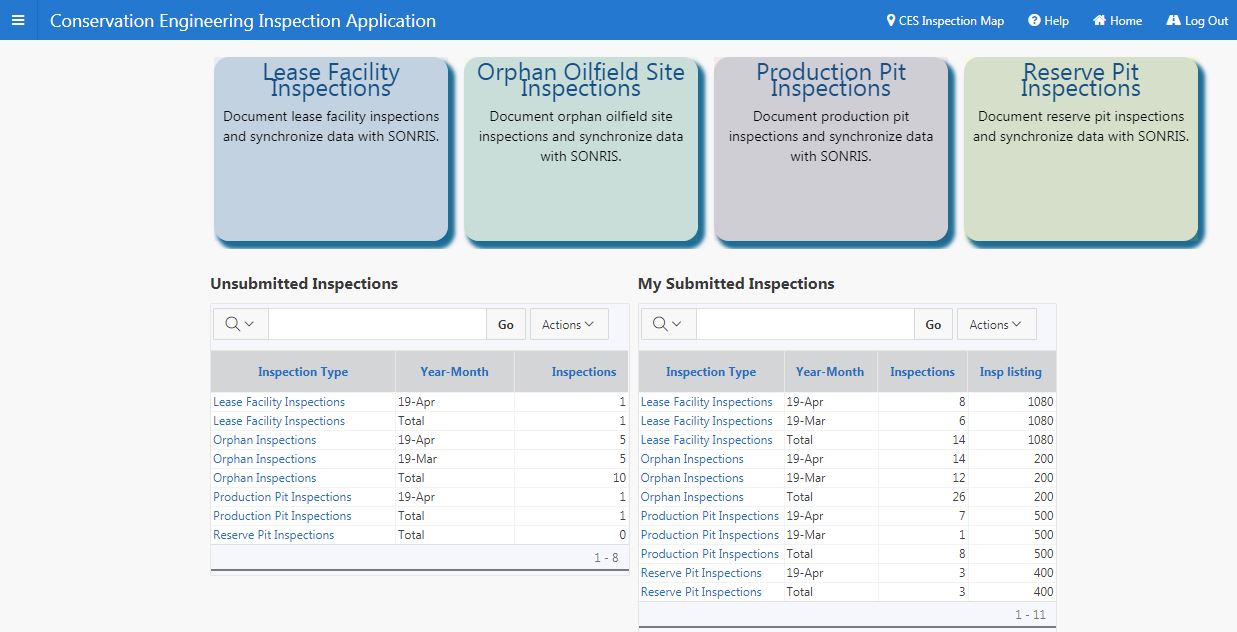Click the Unsubmitted Inspections search field
Viewport: 1237px width, 632px height.
(377, 324)
